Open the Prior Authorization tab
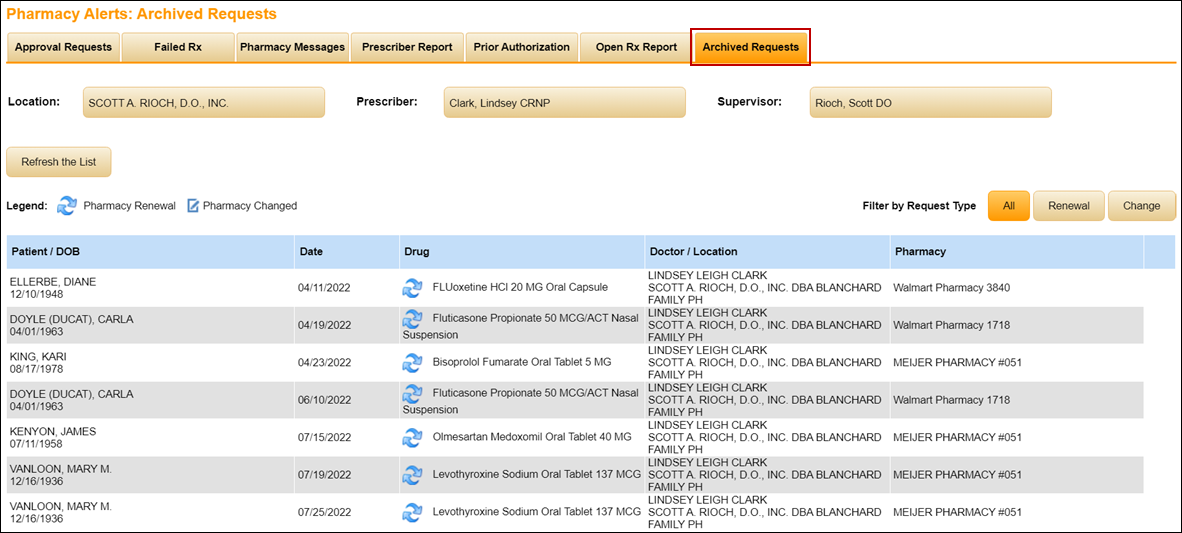Viewport: 1182px width, 533px height. pos(521,47)
